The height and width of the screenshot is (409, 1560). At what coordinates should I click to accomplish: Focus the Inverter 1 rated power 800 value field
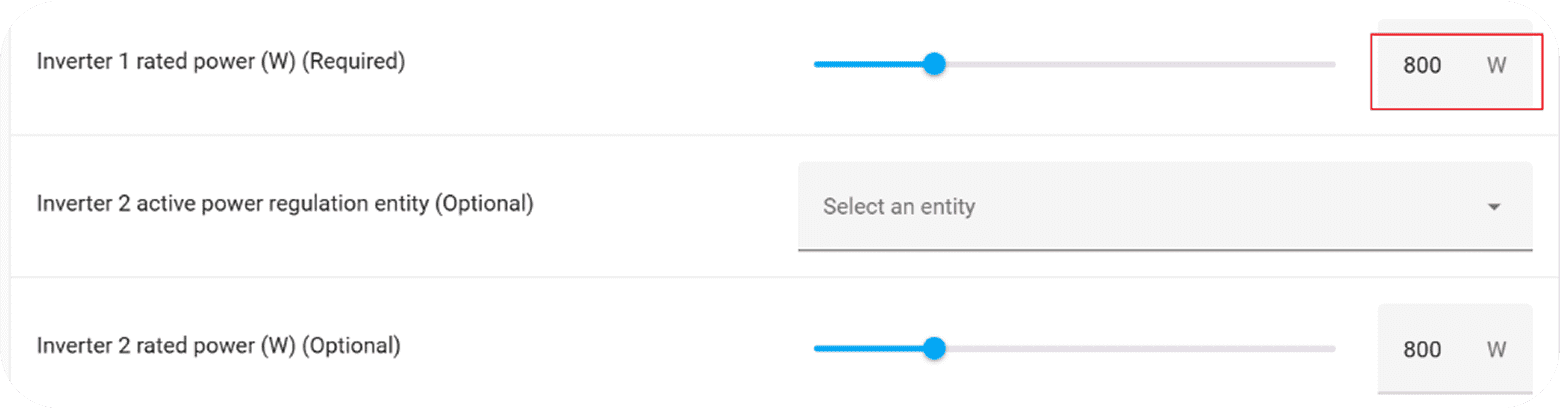[x=1421, y=66]
